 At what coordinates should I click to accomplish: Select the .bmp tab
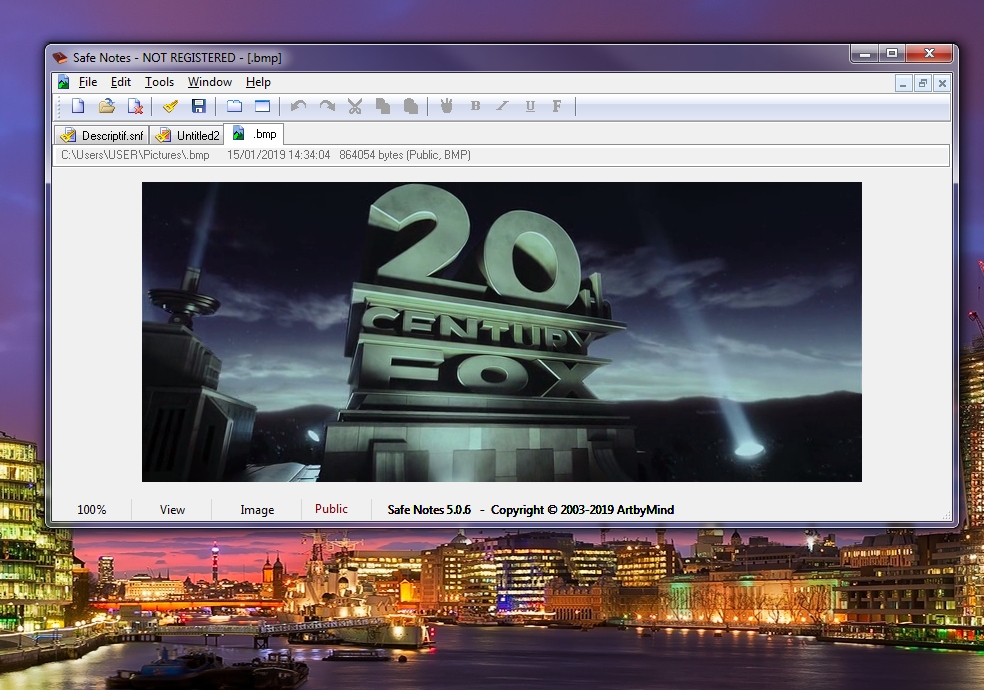tap(254, 134)
